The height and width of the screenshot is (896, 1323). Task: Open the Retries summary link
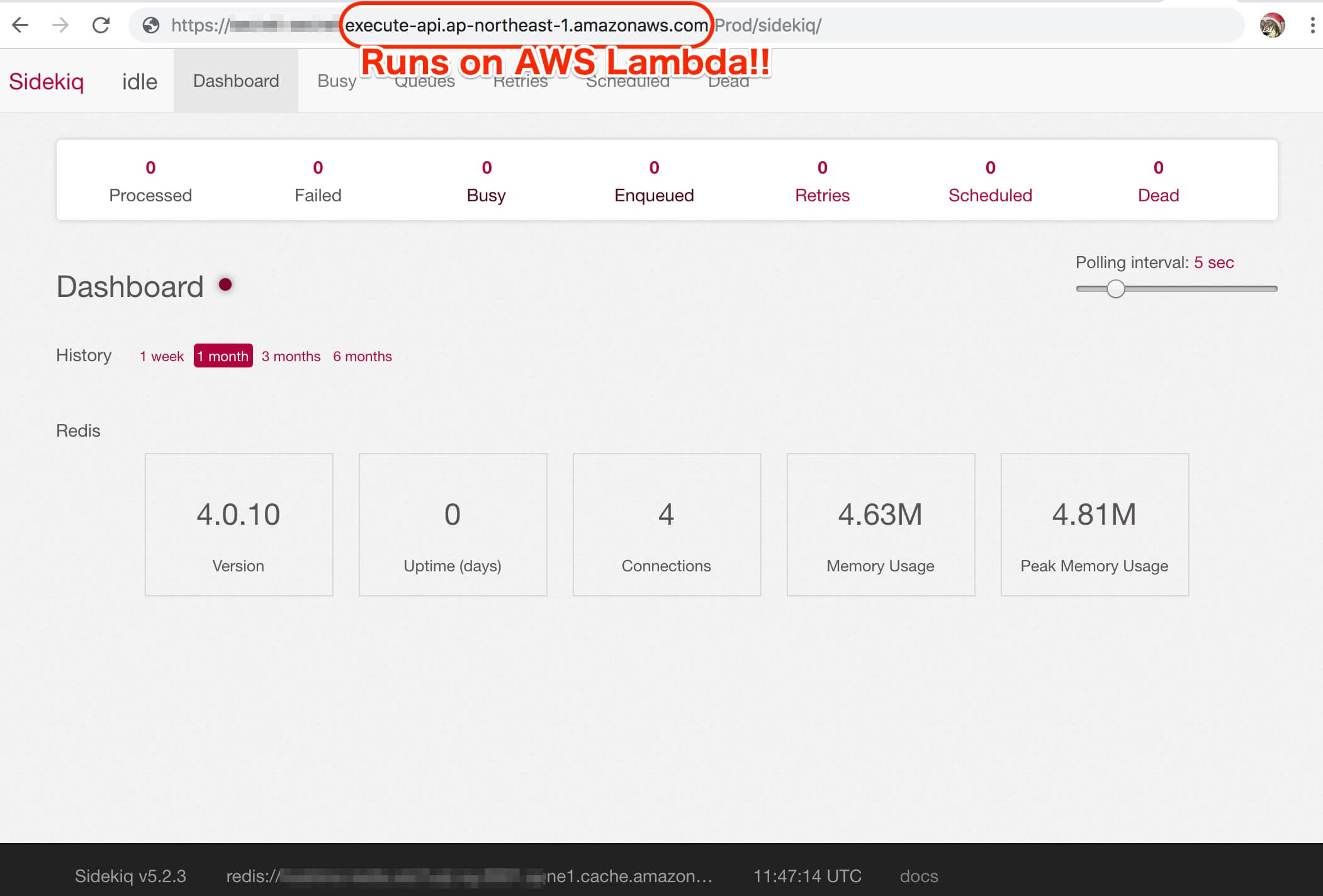[822, 195]
